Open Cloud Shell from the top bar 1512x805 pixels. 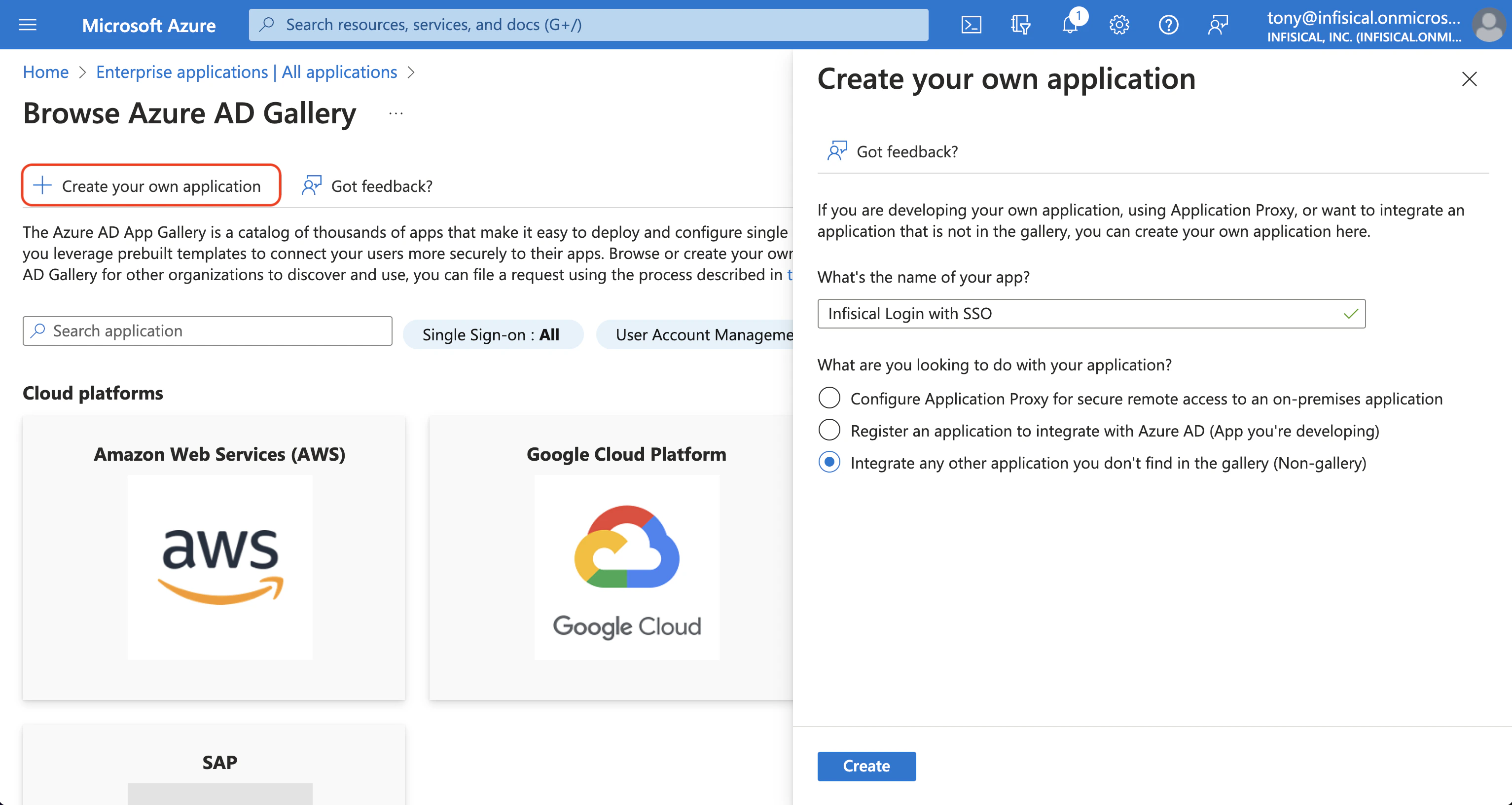[971, 25]
